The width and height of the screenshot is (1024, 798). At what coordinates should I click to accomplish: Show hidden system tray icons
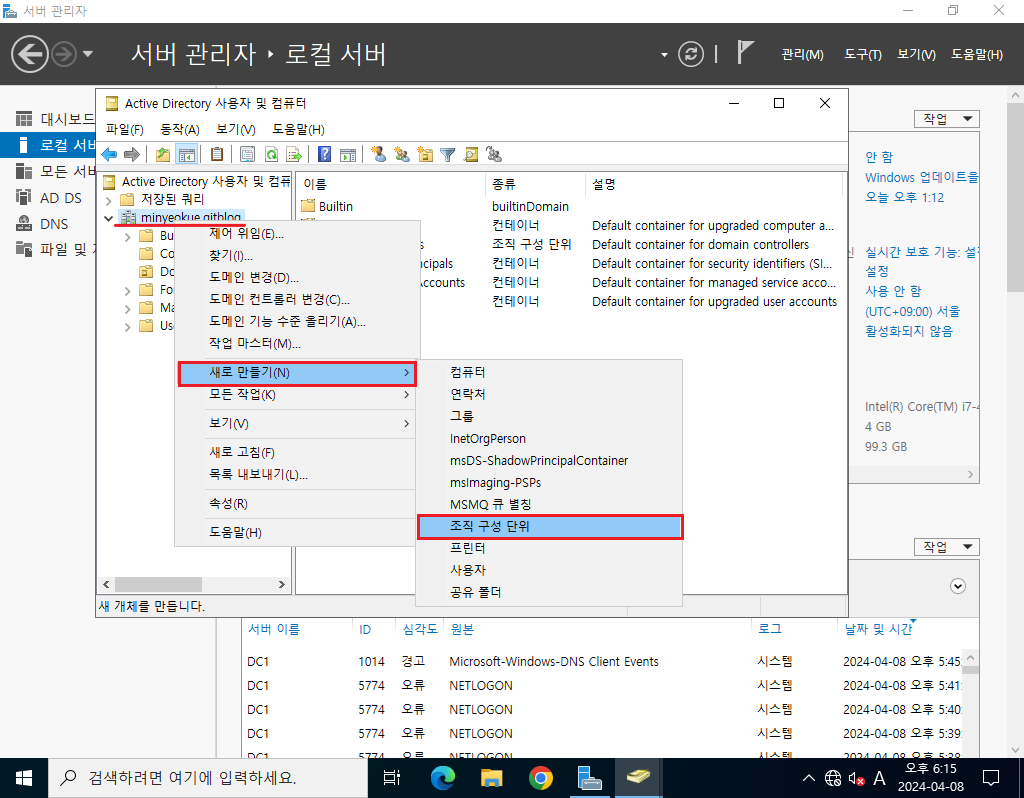(808, 778)
